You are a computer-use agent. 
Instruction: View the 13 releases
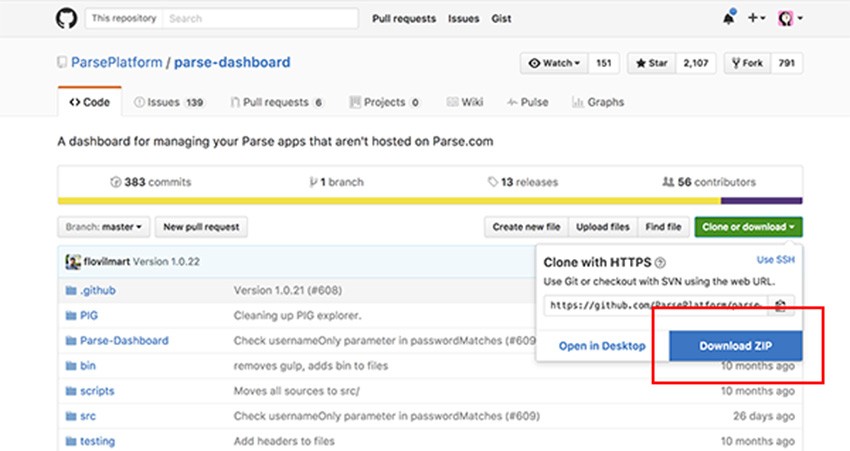tap(523, 182)
